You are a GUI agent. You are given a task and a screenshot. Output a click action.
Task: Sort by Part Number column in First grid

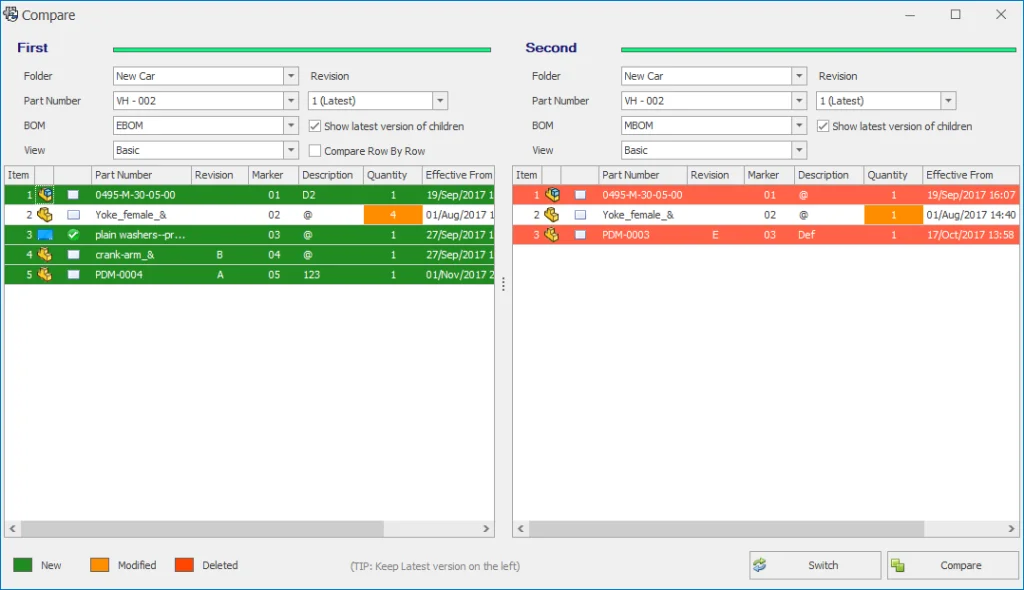tap(140, 175)
